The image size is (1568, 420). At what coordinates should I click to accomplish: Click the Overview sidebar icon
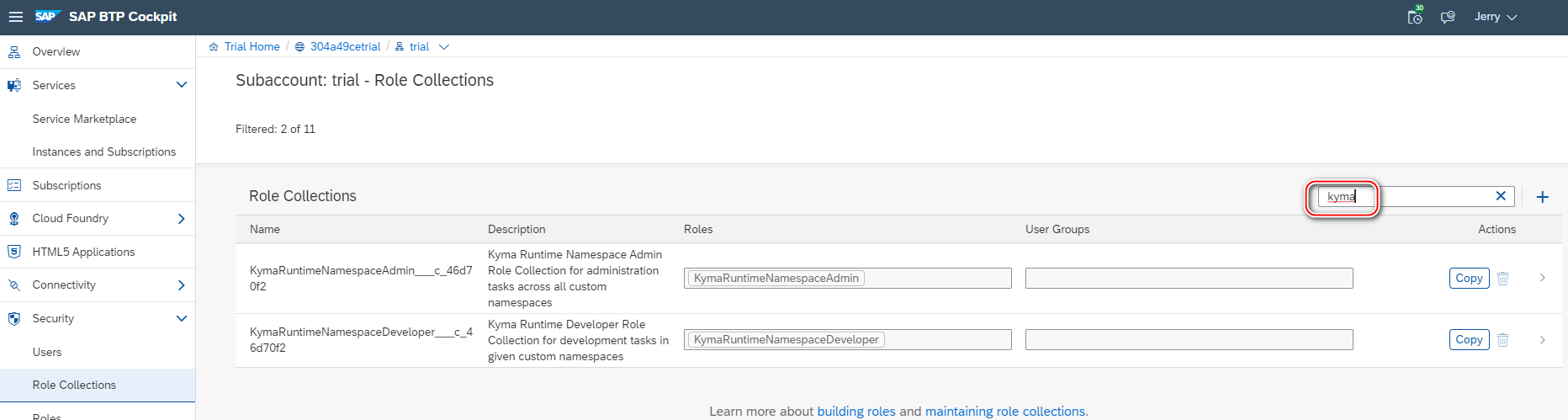coord(14,52)
